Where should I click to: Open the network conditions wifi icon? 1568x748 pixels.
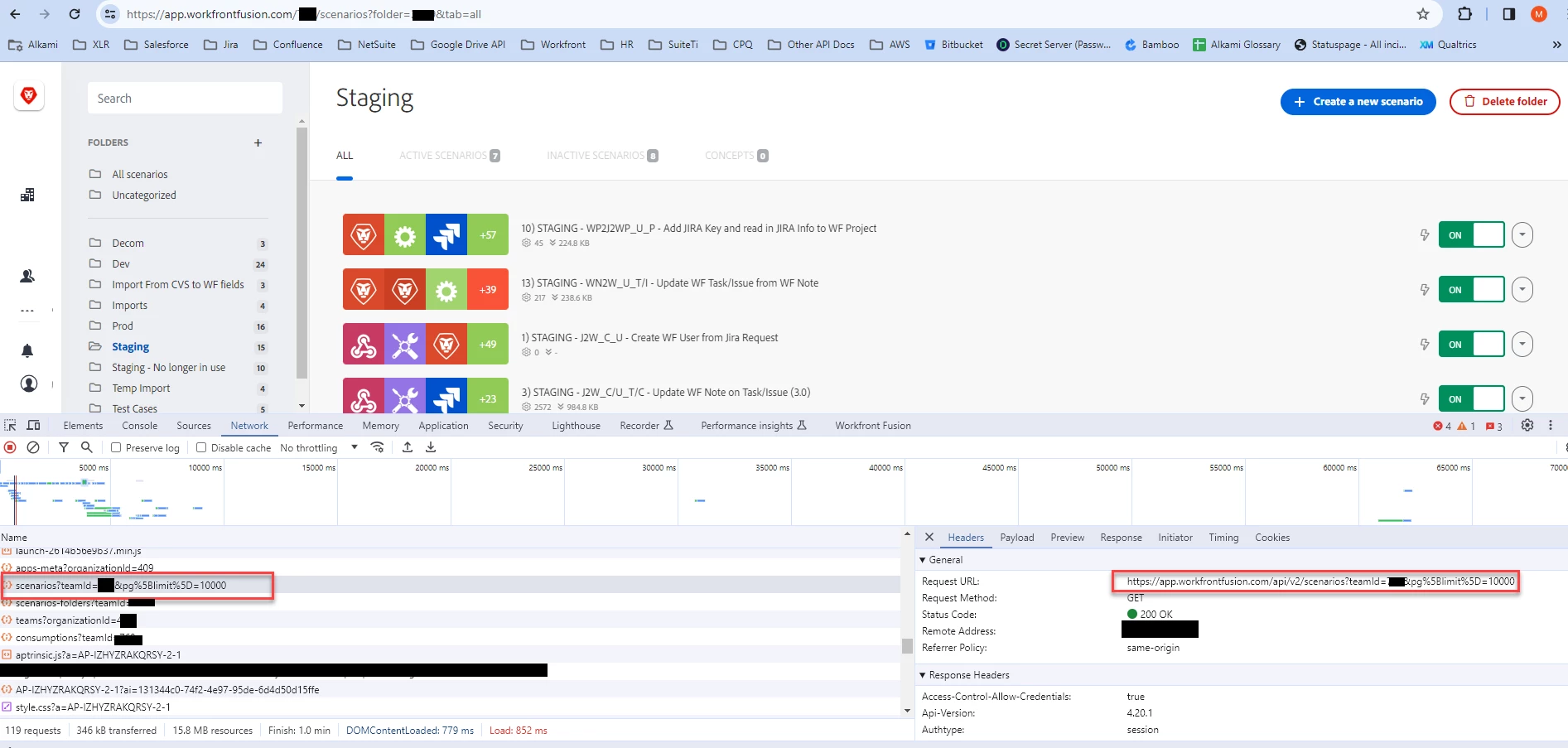click(378, 447)
